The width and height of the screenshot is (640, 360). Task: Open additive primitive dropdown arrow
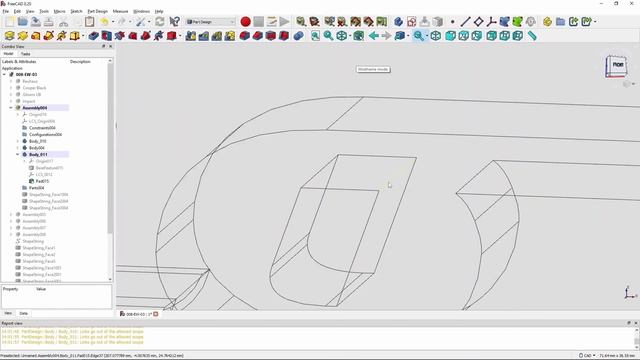click(x=83, y=36)
